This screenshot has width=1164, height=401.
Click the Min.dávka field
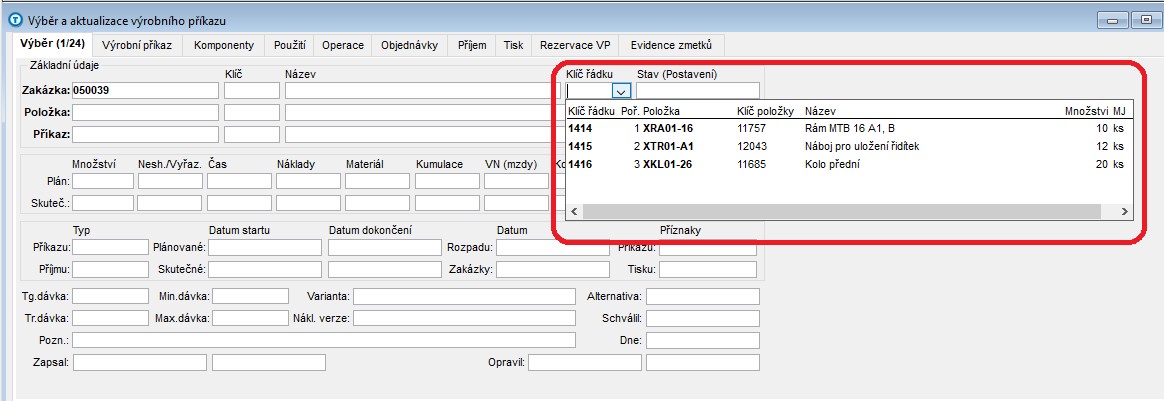coord(250,296)
